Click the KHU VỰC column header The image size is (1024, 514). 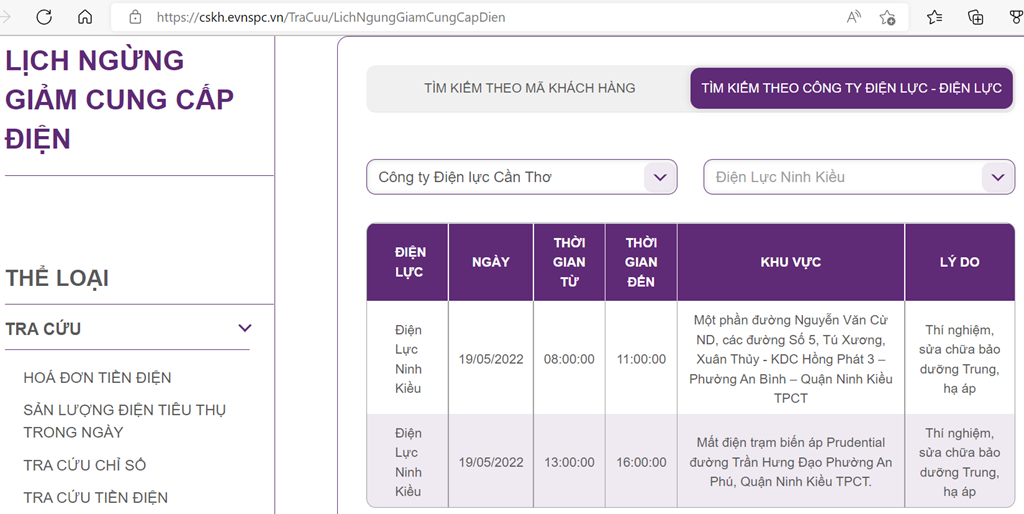[790, 262]
